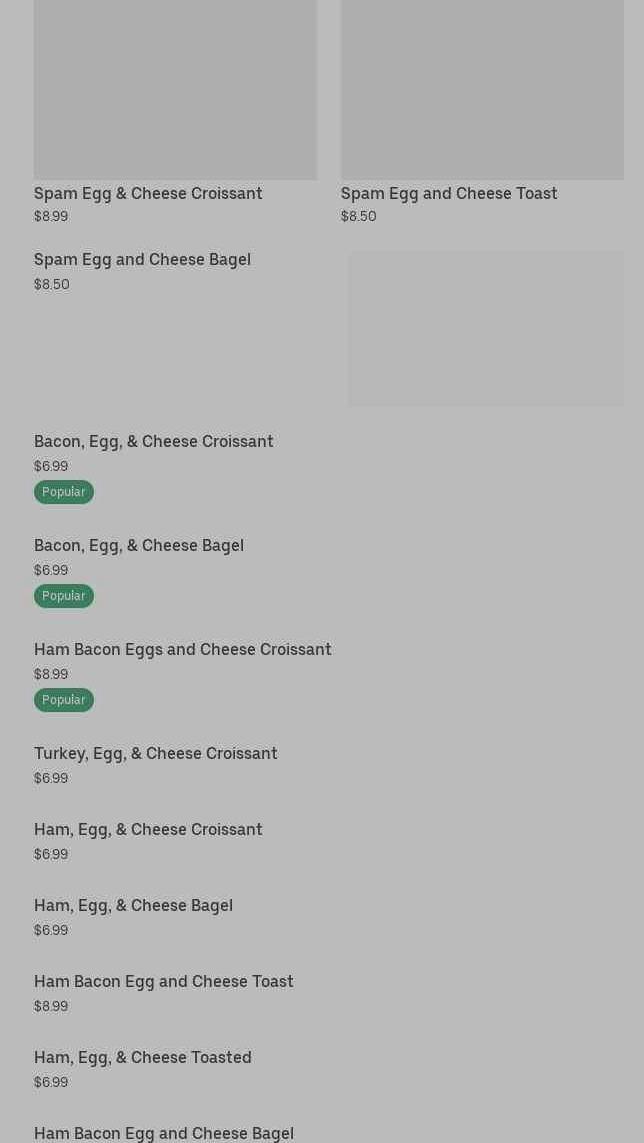Screen dimensions: 644x1143
Task: Select the Spam Egg and Cheese Toast title
Action: (x=449, y=193)
